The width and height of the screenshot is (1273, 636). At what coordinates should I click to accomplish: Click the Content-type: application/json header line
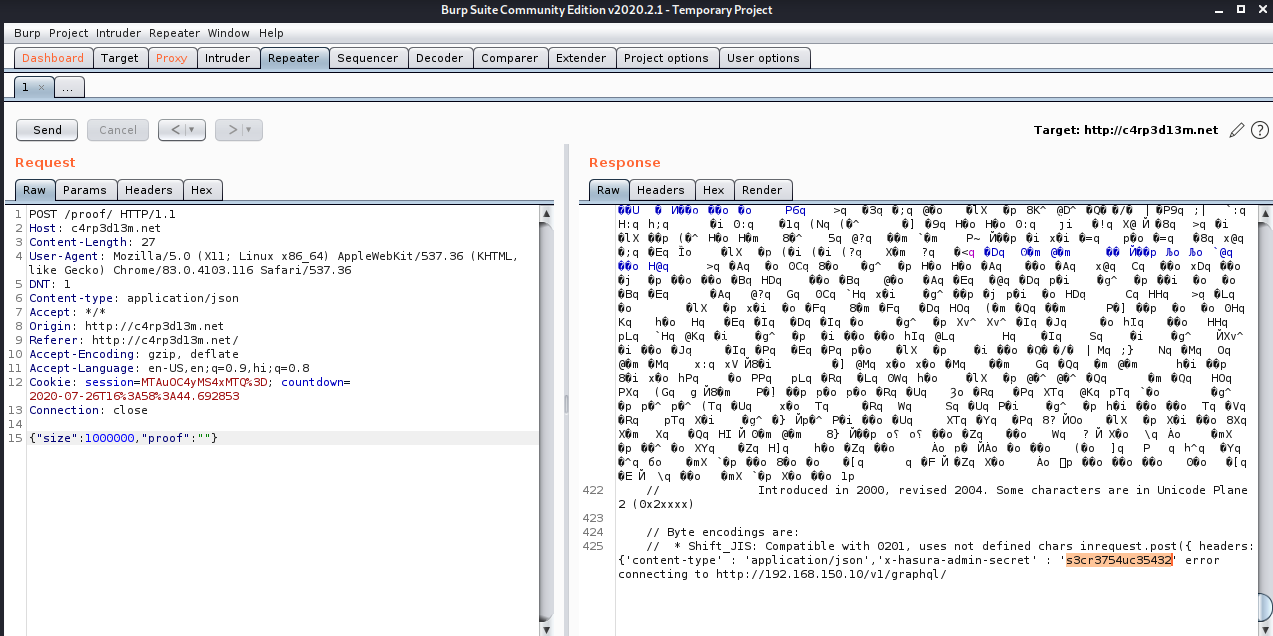[134, 298]
